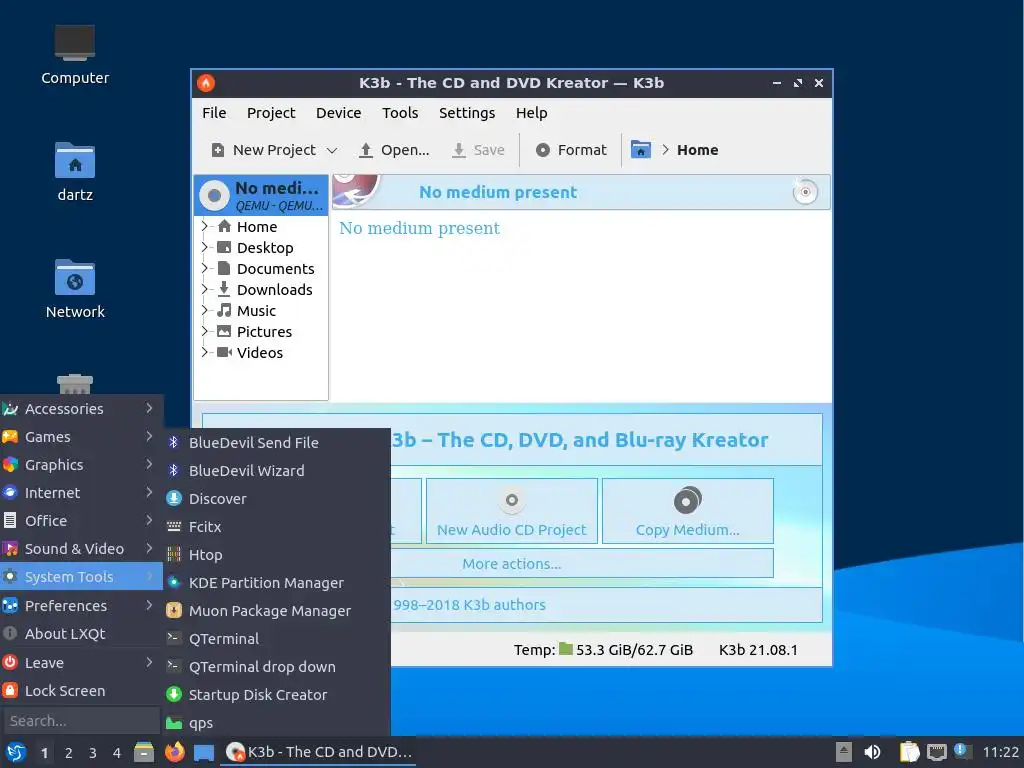Click the volume speaker tray icon

coord(872,752)
